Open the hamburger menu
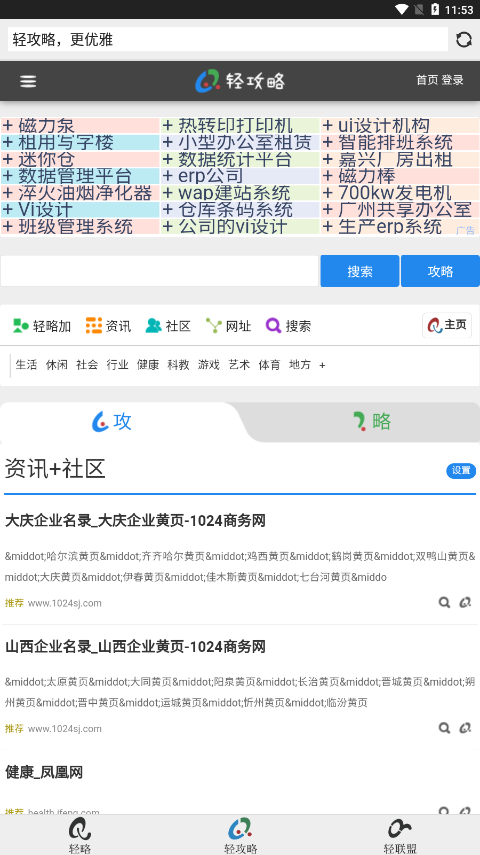Screen dimensions: 480x855 [x=28, y=81]
